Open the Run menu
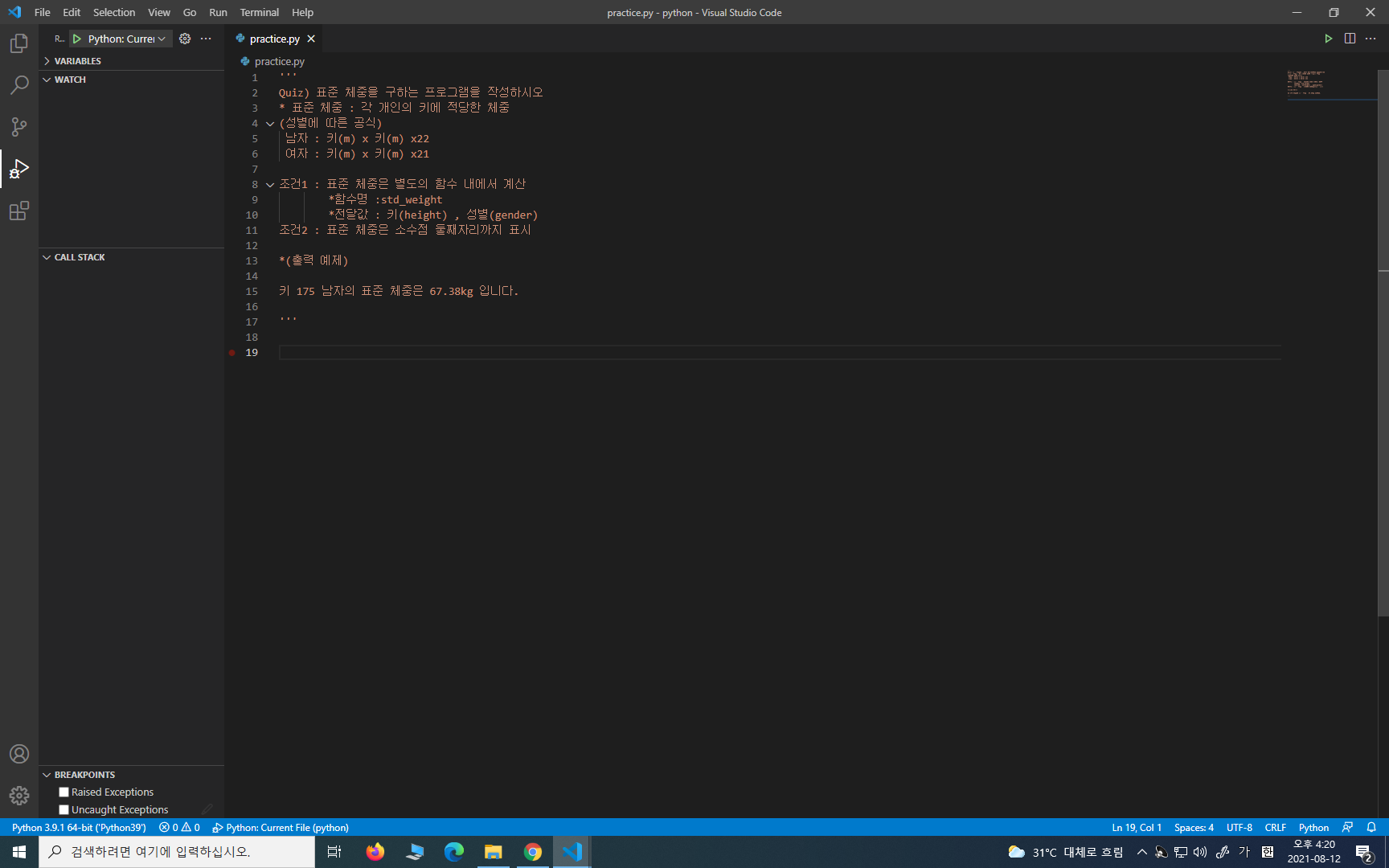Image resolution: width=1389 pixels, height=868 pixels. pyautogui.click(x=218, y=12)
